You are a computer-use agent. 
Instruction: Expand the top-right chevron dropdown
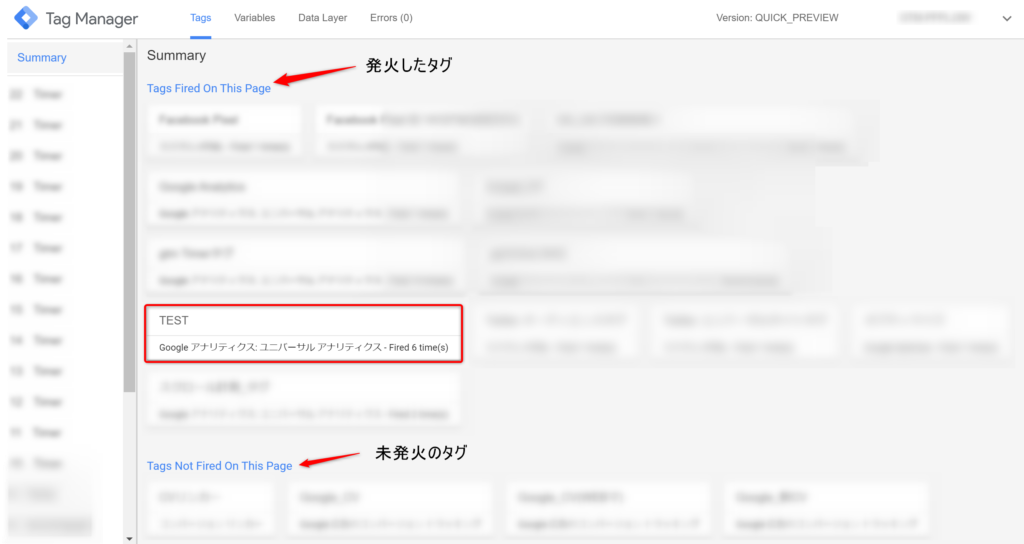[x=1006, y=18]
